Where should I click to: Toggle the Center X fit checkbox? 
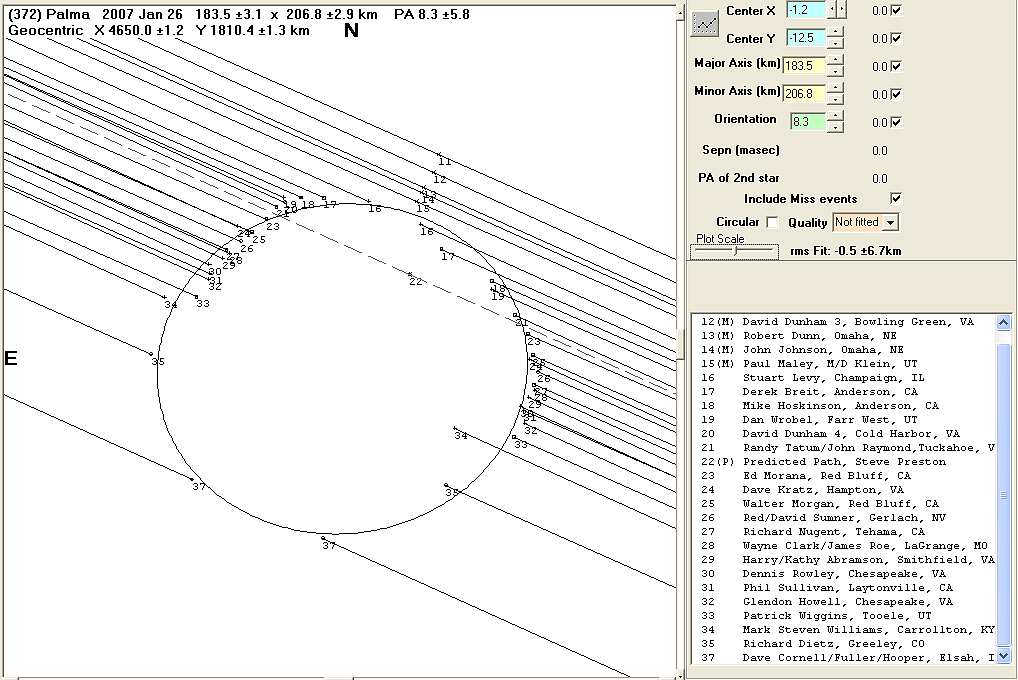coord(897,10)
